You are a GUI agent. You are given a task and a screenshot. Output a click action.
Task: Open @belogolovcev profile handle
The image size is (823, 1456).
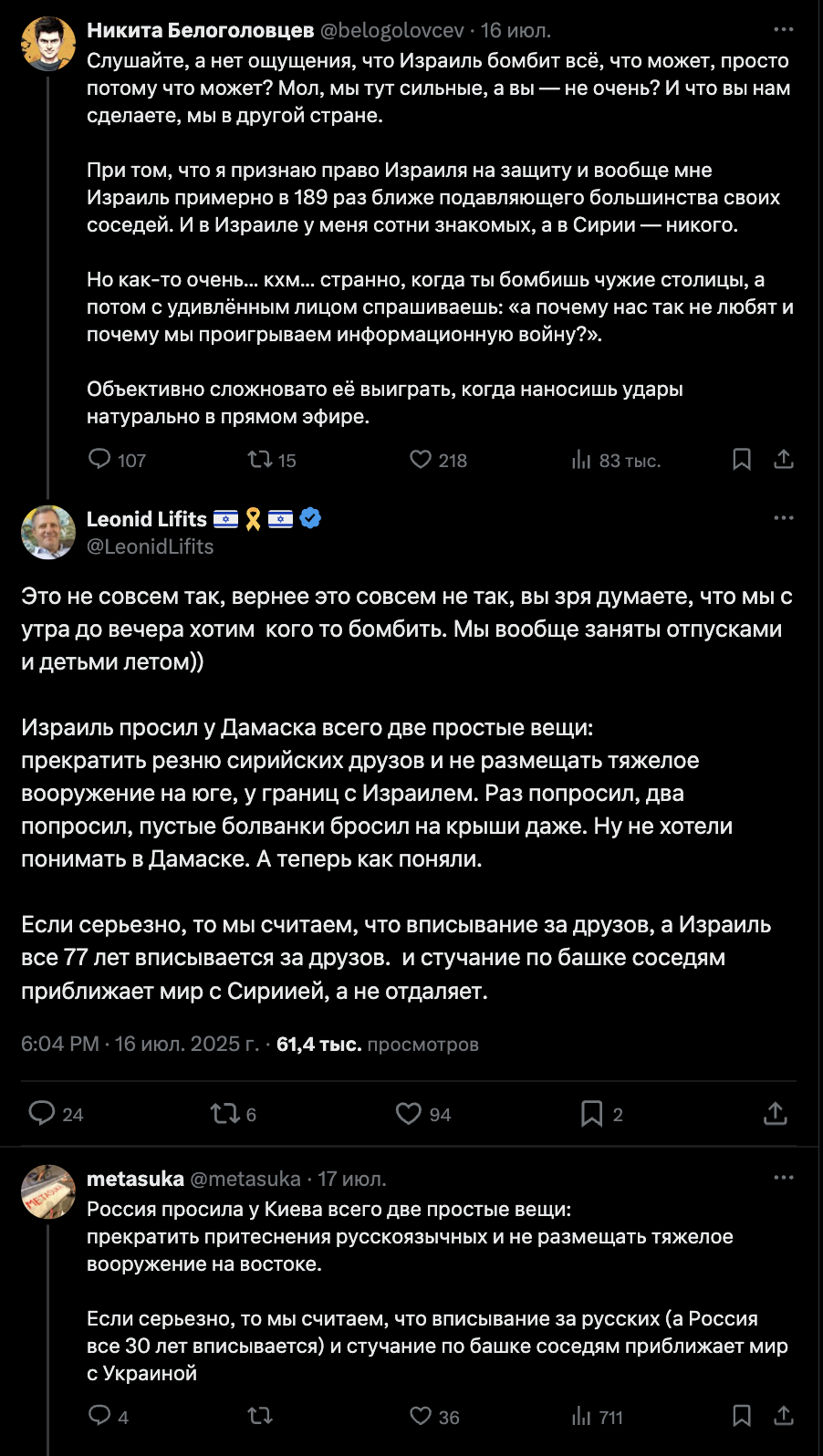point(392,30)
